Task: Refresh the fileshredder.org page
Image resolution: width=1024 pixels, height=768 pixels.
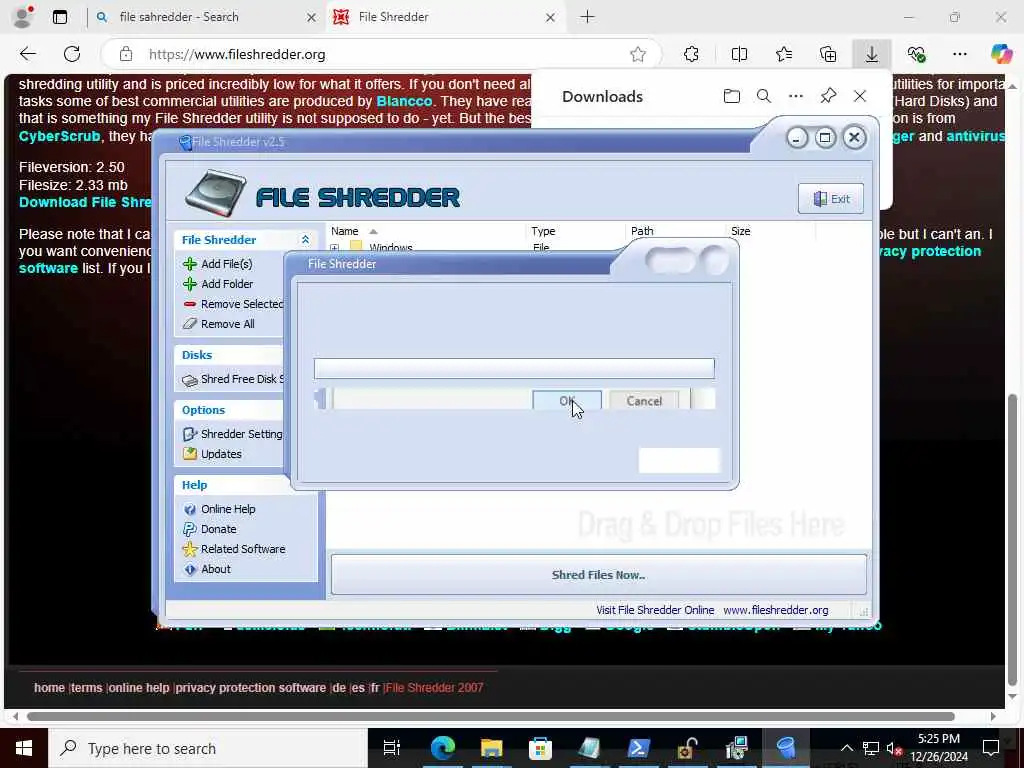Action: (x=72, y=54)
